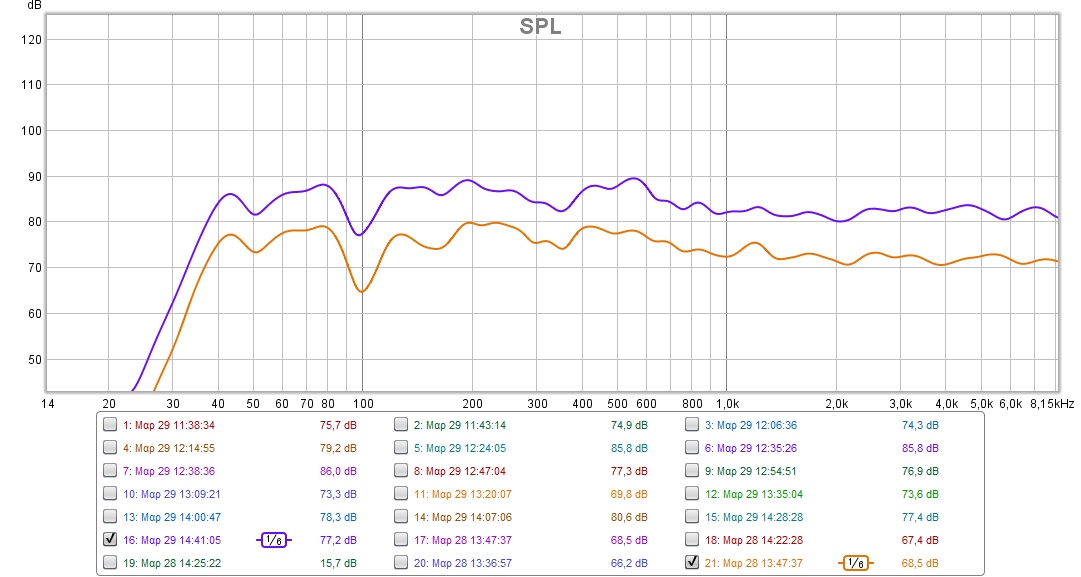Enable trace 19 Map 28 14:25:22
This screenshot has width=1081, height=577.
(x=110, y=562)
